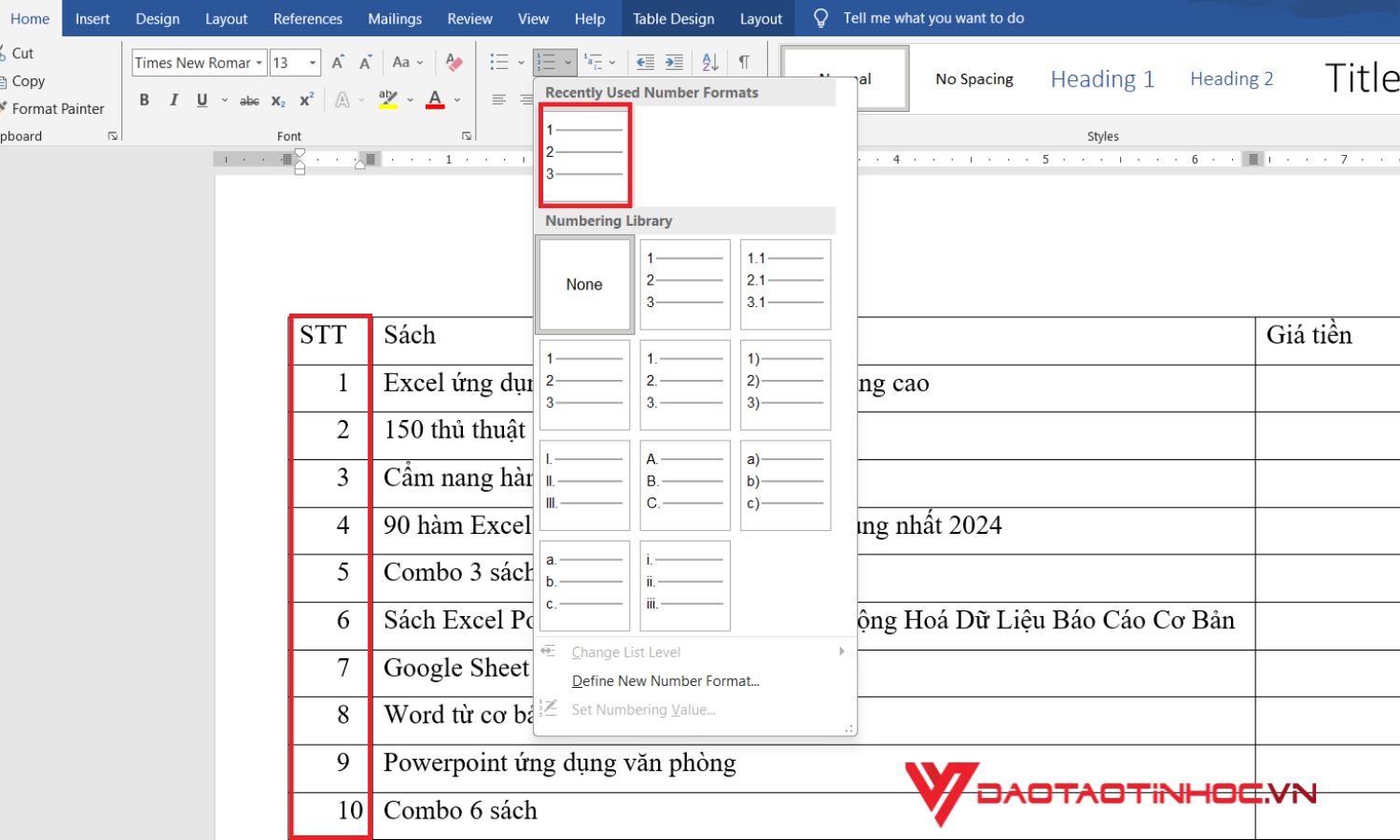
Task: Switch to the Table Design tab
Action: coord(673,18)
